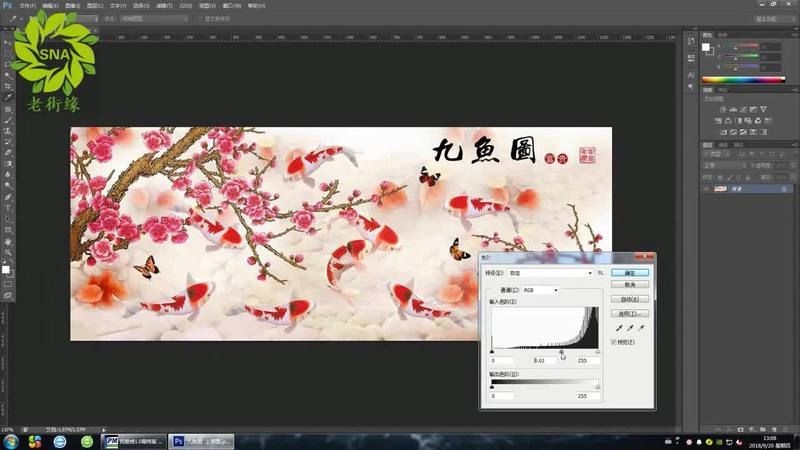The height and width of the screenshot is (450, 800).
Task: Add a Brightness/Contrast adjustment from Adjustments panel
Action: point(723,109)
